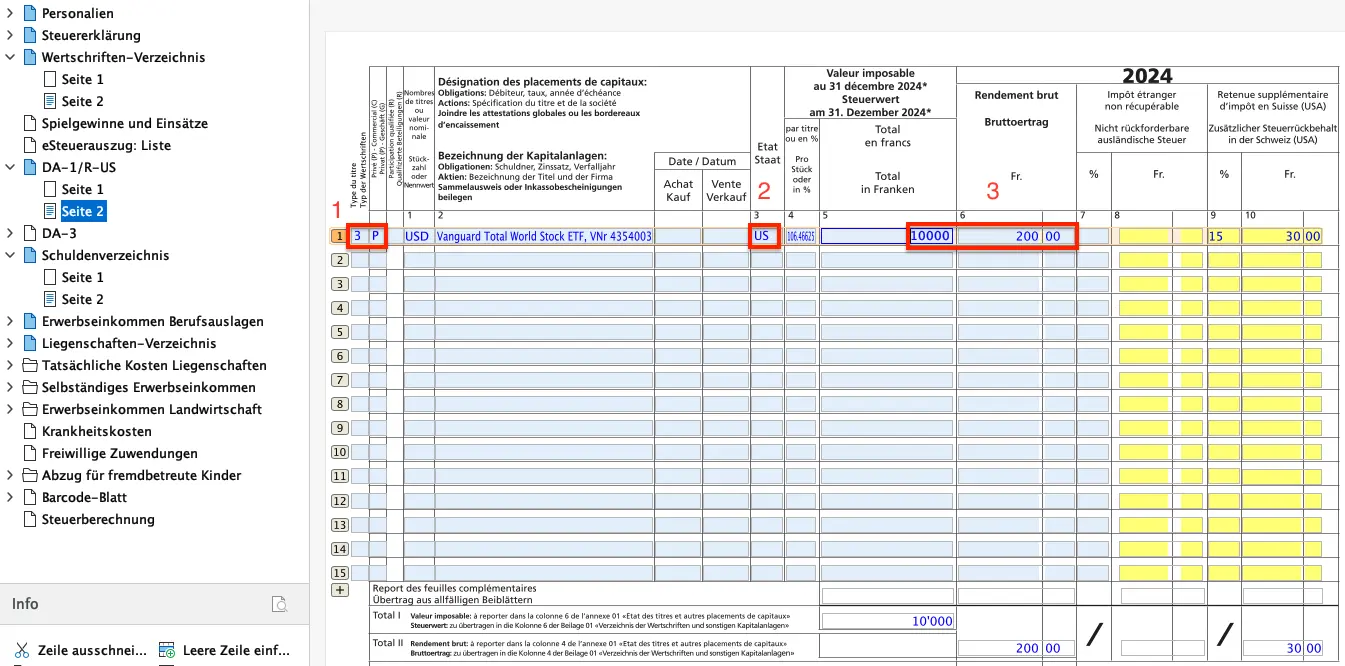Open Freiwillige Zuwendungen form

119,453
